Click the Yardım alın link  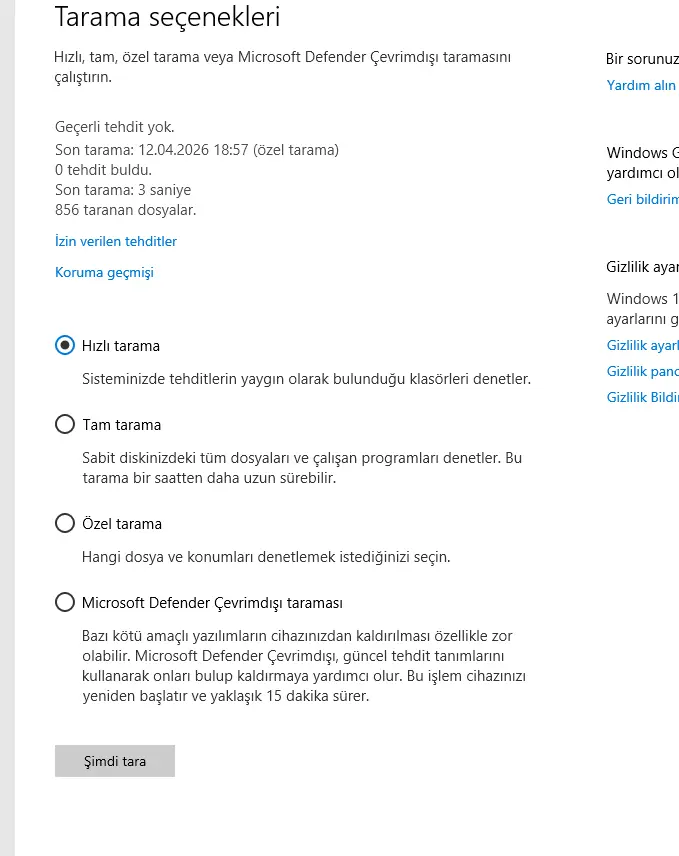click(642, 85)
